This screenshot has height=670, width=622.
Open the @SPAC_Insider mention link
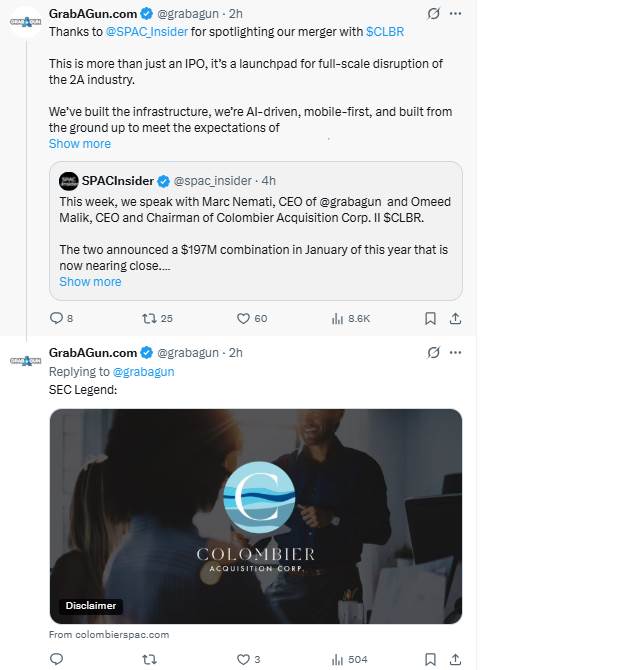pyautogui.click(x=146, y=33)
